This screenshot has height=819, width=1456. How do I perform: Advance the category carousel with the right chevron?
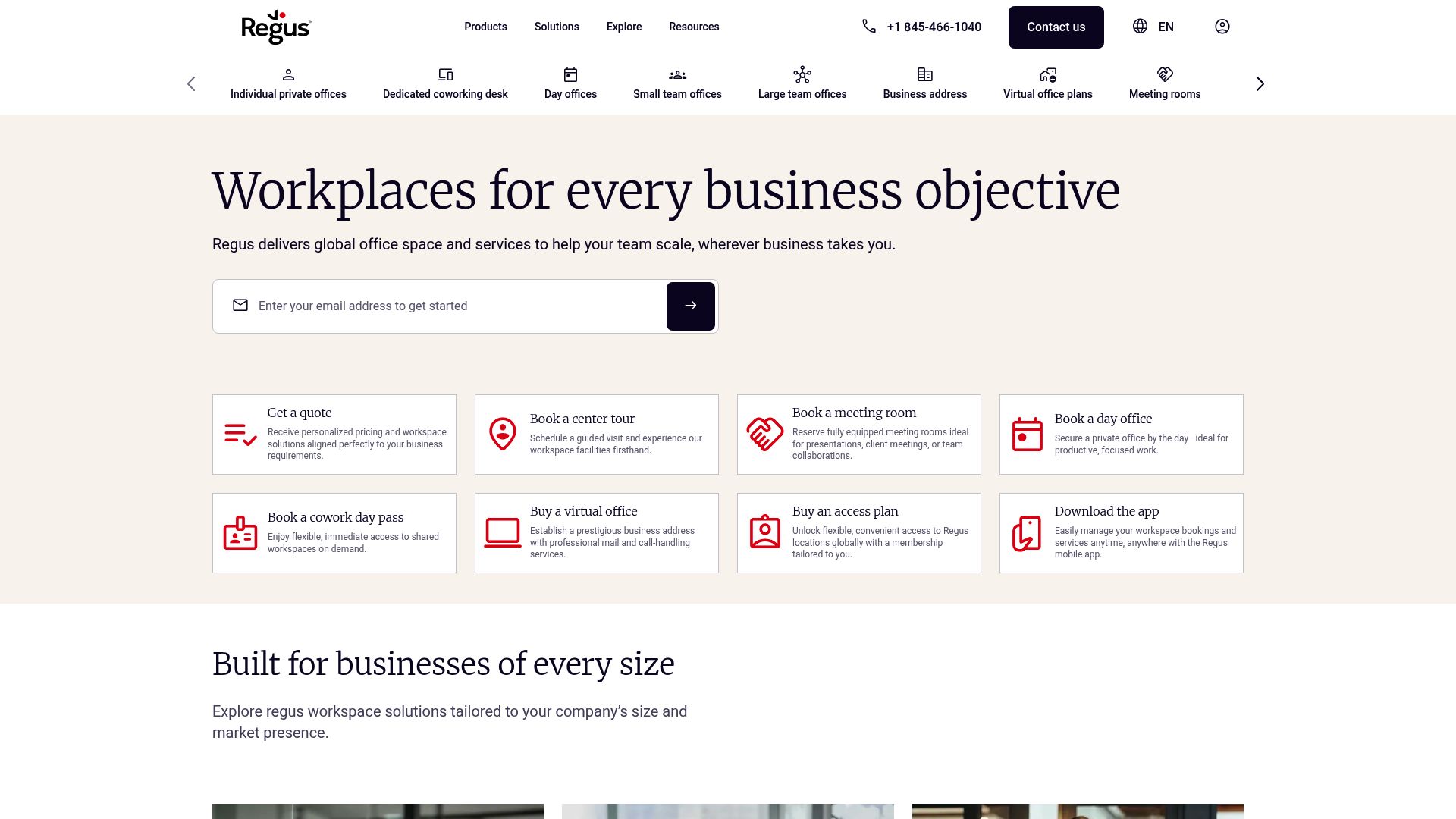pos(1260,83)
